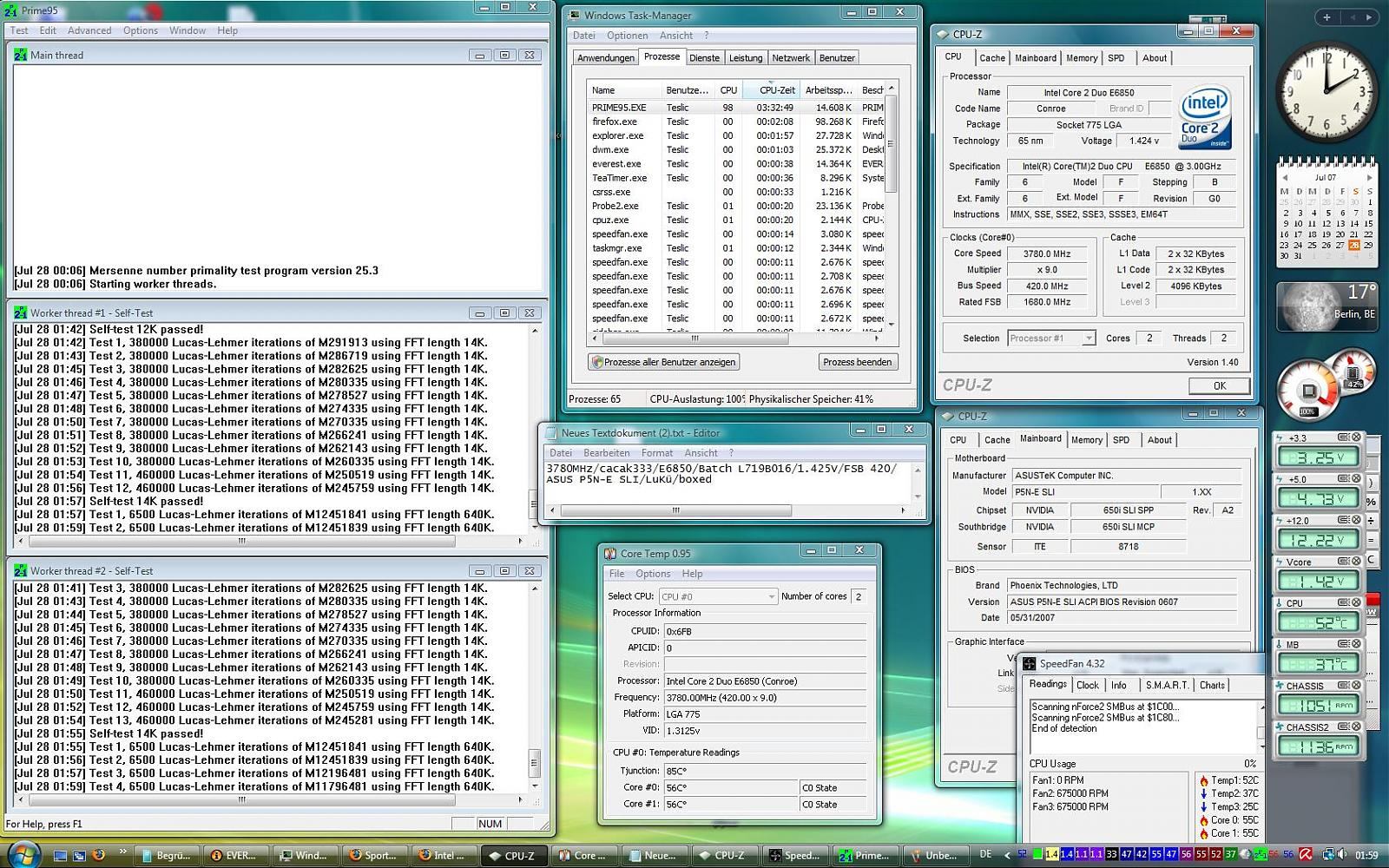Open the Prime95 Advanced menu
The height and width of the screenshot is (868, 1389).
point(89,30)
